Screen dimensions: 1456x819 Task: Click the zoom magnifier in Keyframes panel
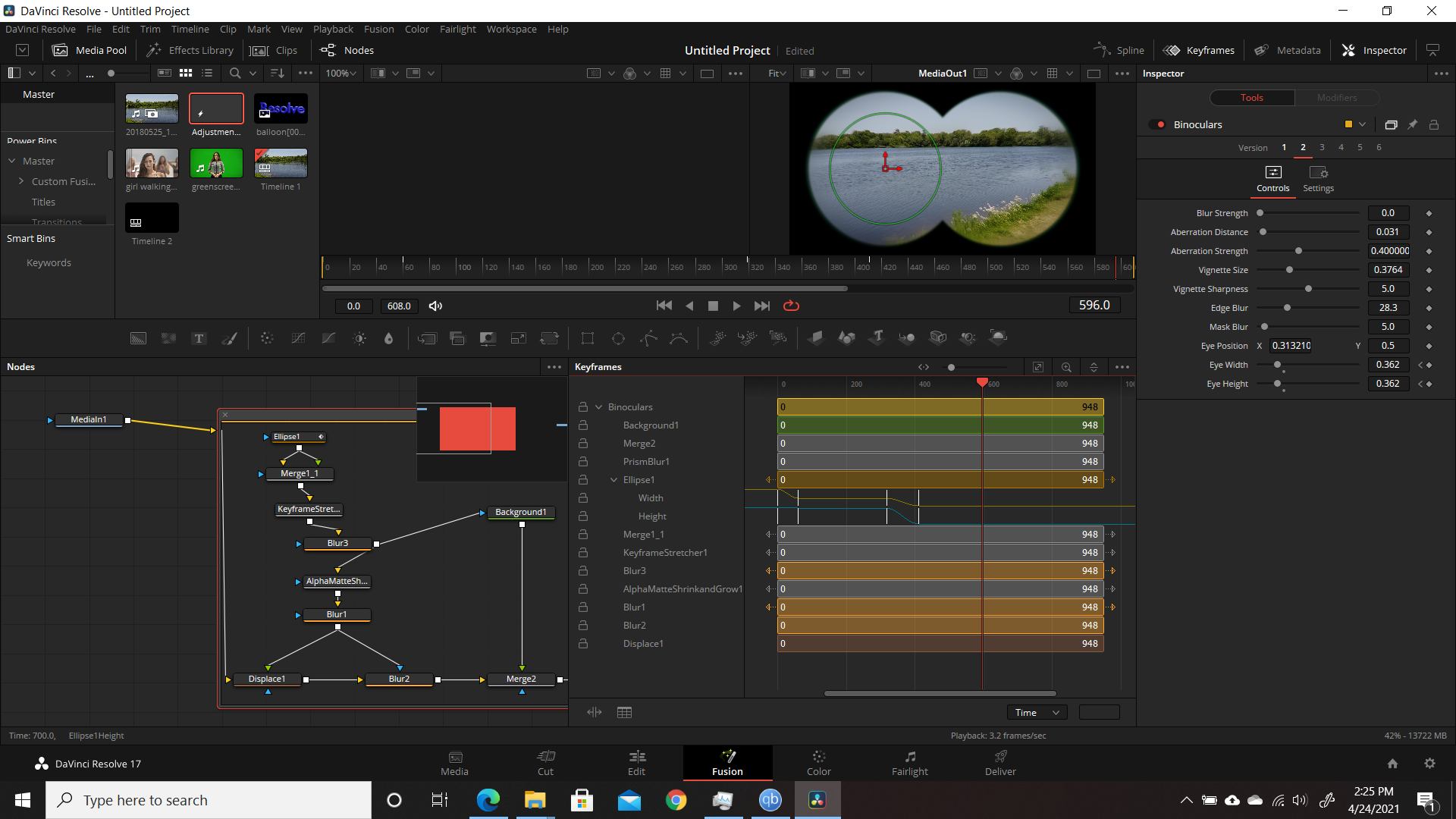click(x=1066, y=367)
